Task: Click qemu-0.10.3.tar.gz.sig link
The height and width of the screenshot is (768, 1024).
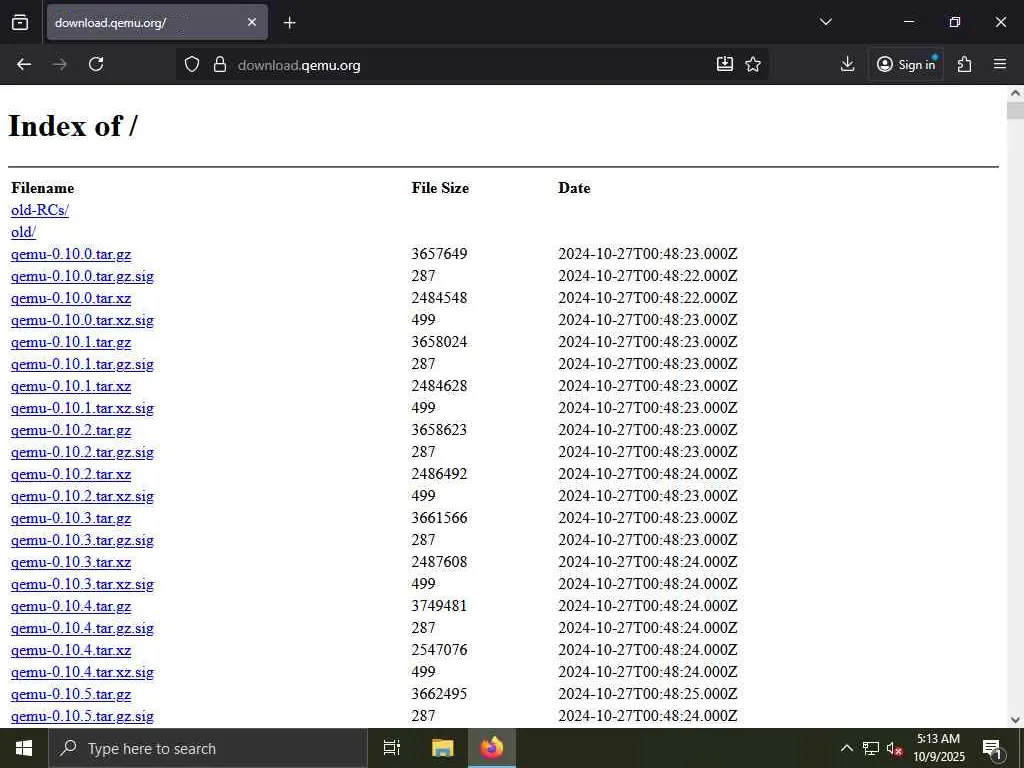Action: [x=82, y=540]
